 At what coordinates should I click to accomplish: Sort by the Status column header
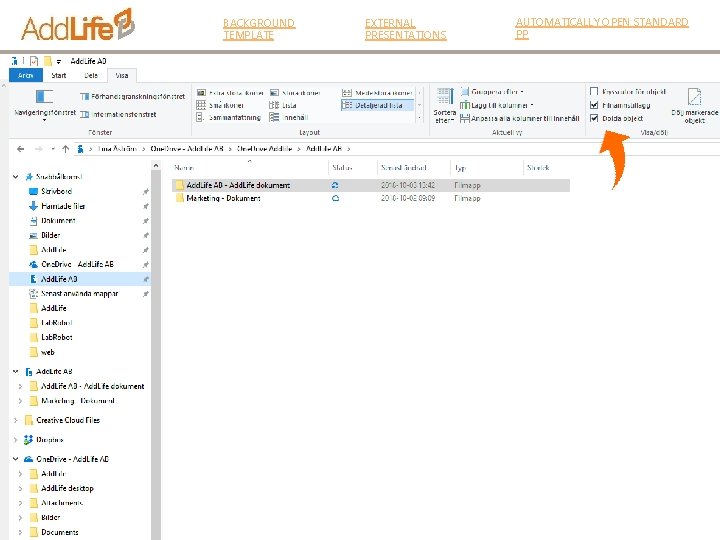353,168
